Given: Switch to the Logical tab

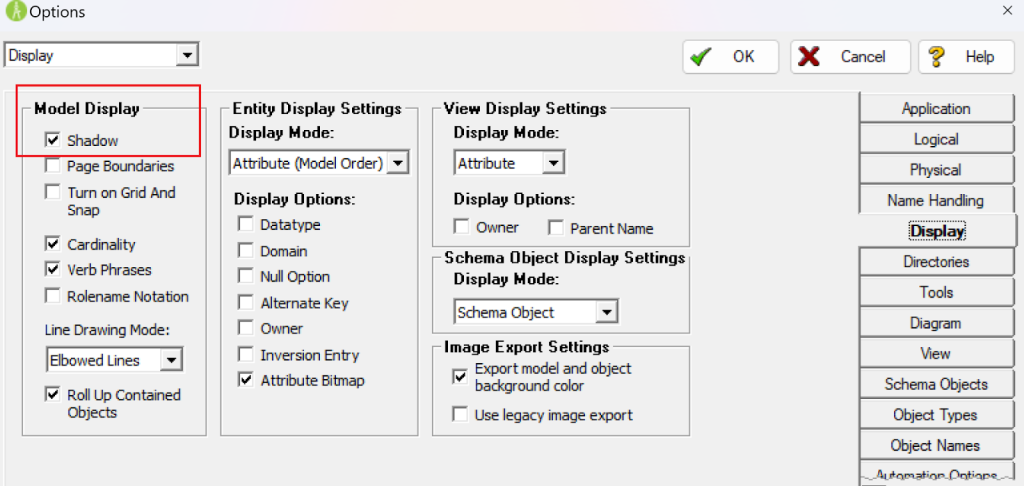Looking at the screenshot, I should pyautogui.click(x=936, y=139).
